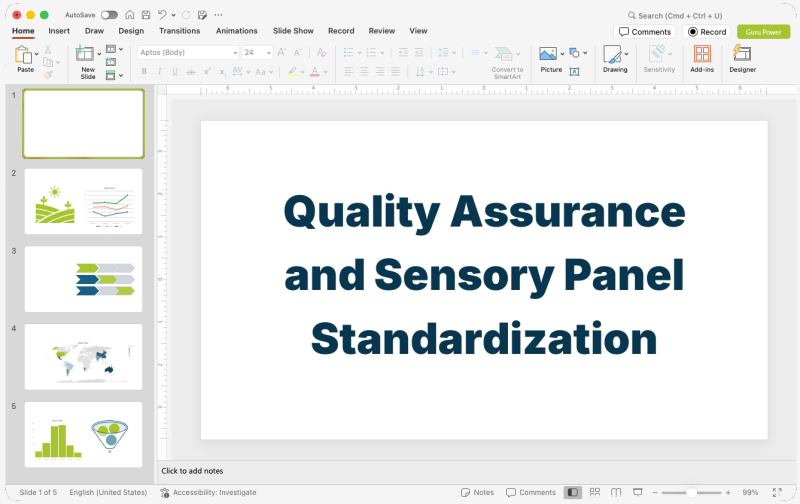The width and height of the screenshot is (800, 504).
Task: Open the Drawing tools
Action: 615,59
